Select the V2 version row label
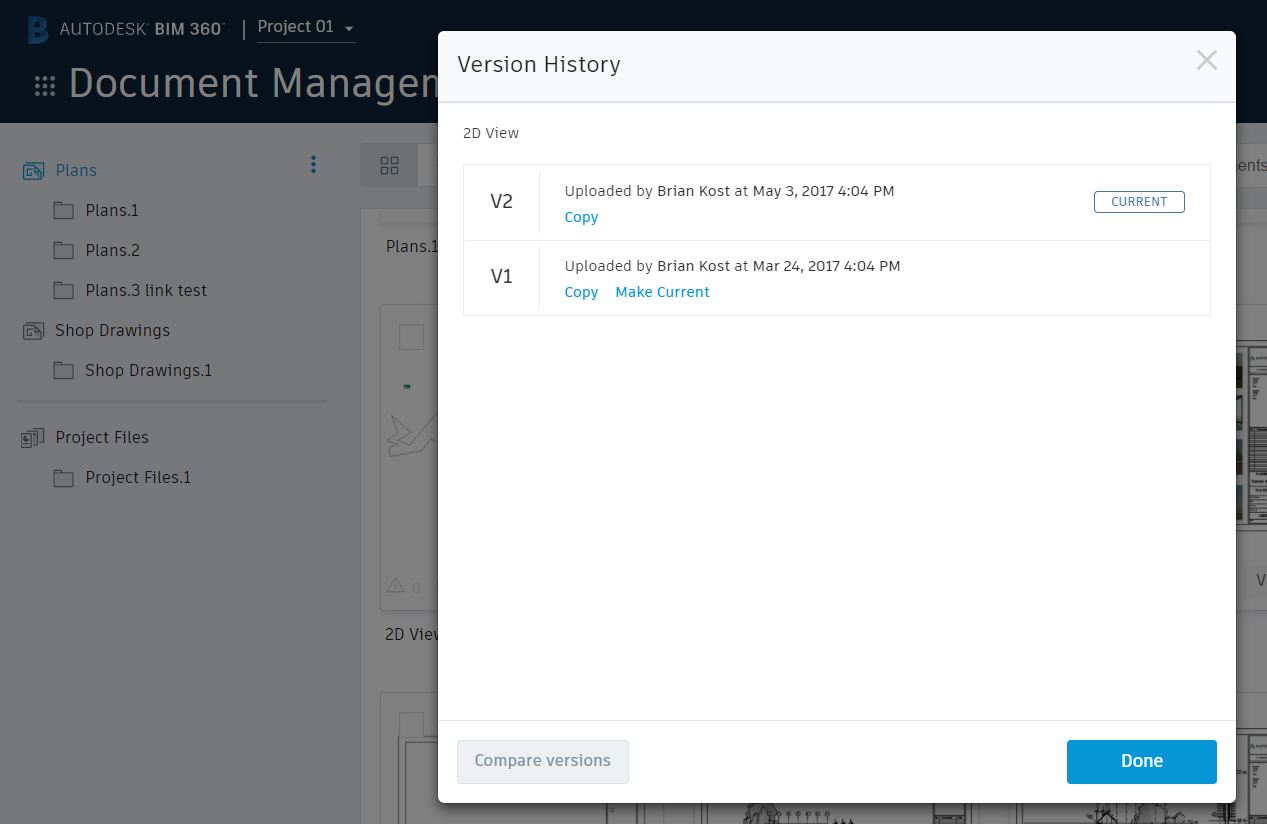This screenshot has width=1267, height=824. [501, 202]
